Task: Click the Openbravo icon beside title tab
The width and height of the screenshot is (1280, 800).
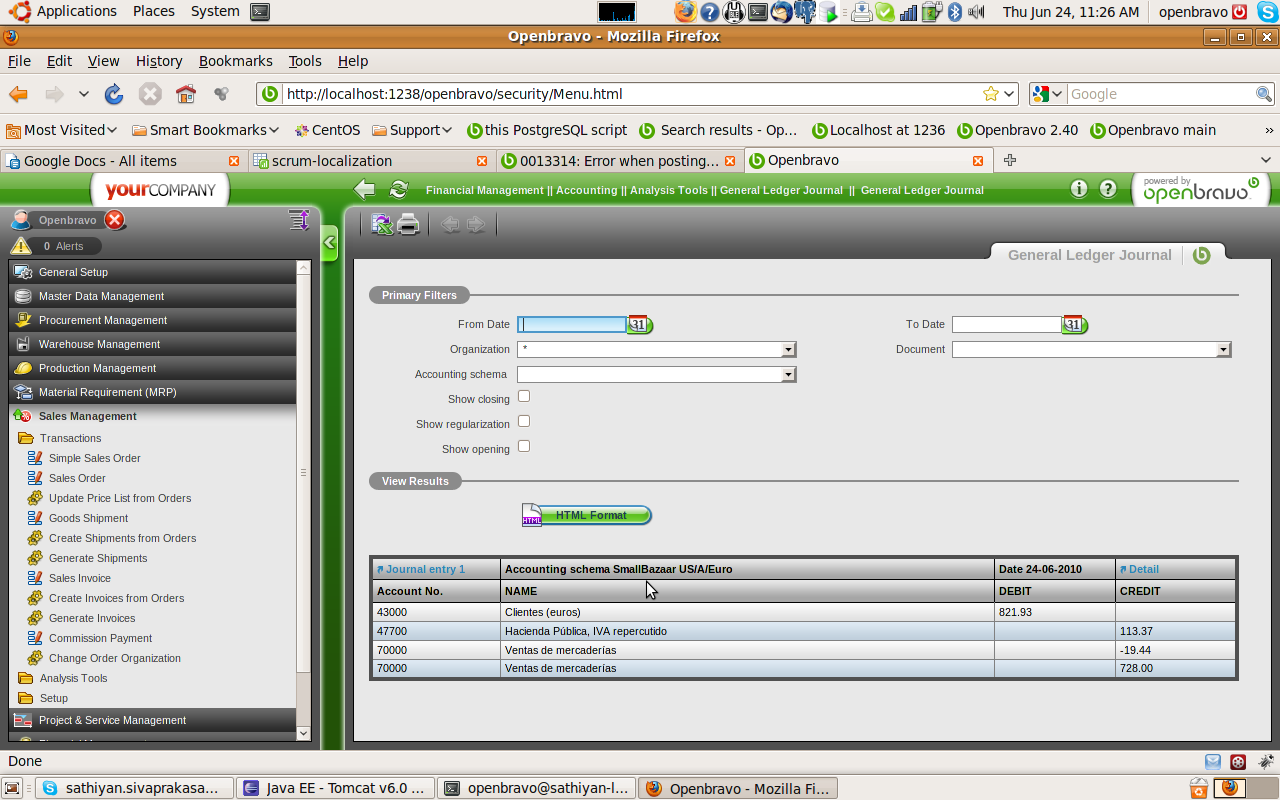Action: [x=1202, y=255]
